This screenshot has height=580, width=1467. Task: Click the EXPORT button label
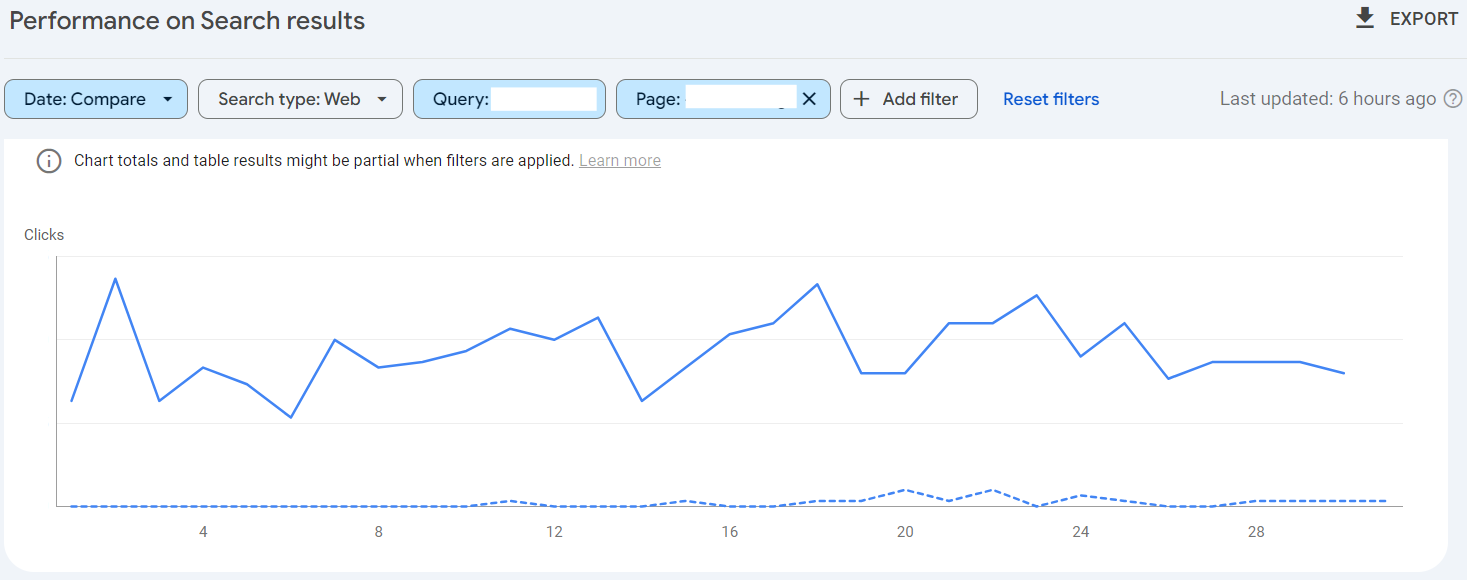pyautogui.click(x=1424, y=18)
